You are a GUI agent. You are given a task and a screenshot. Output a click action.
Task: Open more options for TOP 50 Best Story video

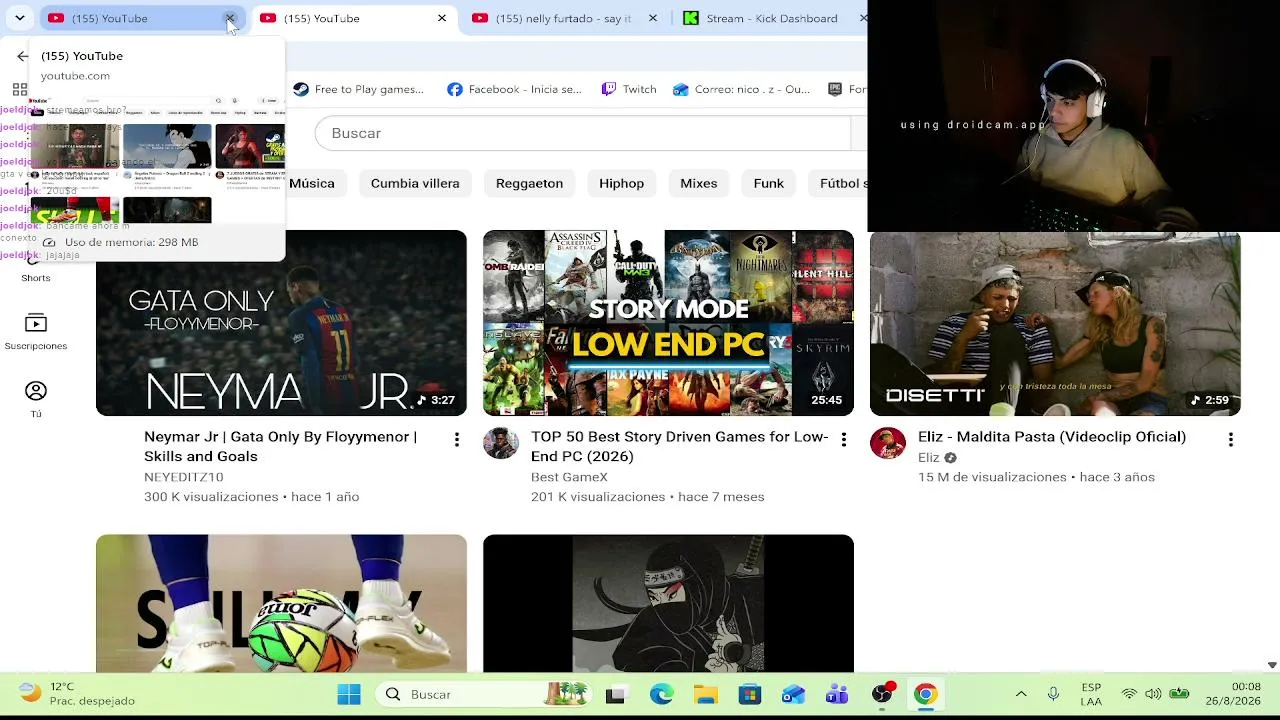pyautogui.click(x=844, y=440)
